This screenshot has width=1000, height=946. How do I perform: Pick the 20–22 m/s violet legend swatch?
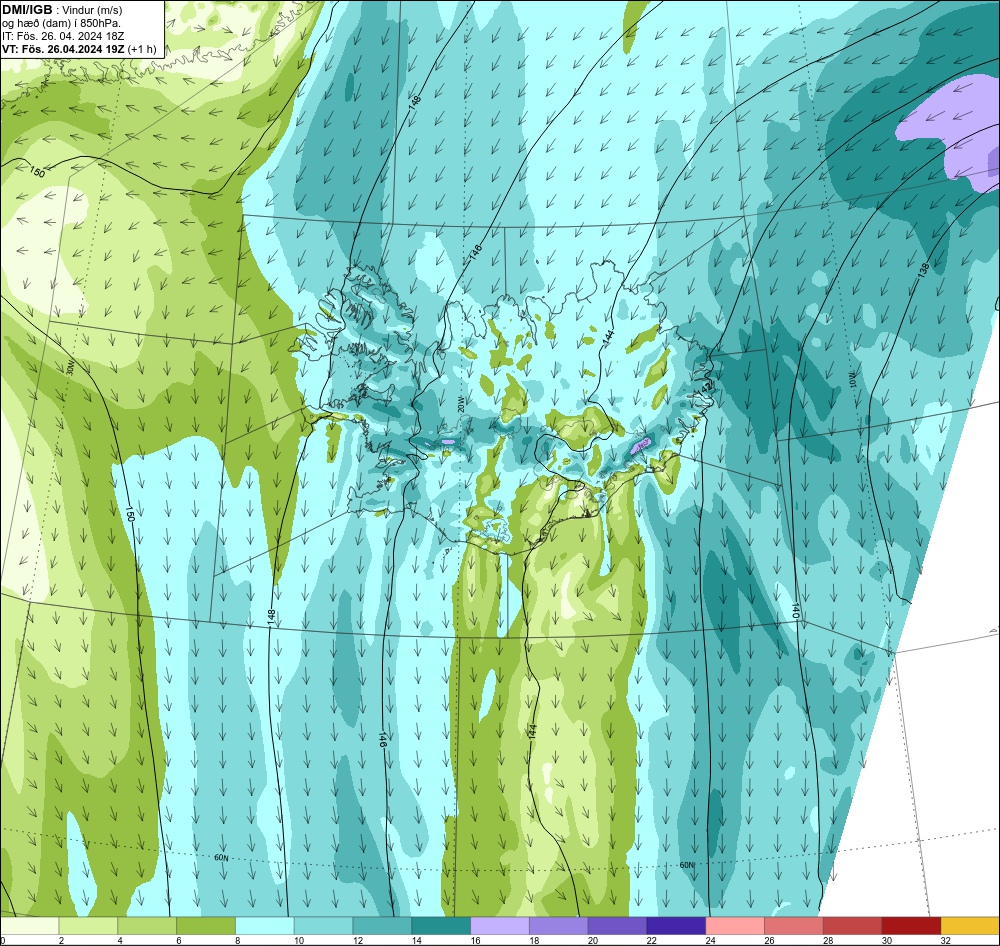pyautogui.click(x=617, y=926)
